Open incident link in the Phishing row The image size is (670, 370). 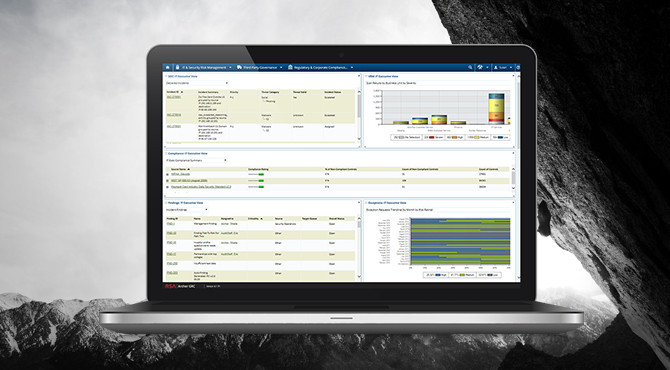[173, 97]
